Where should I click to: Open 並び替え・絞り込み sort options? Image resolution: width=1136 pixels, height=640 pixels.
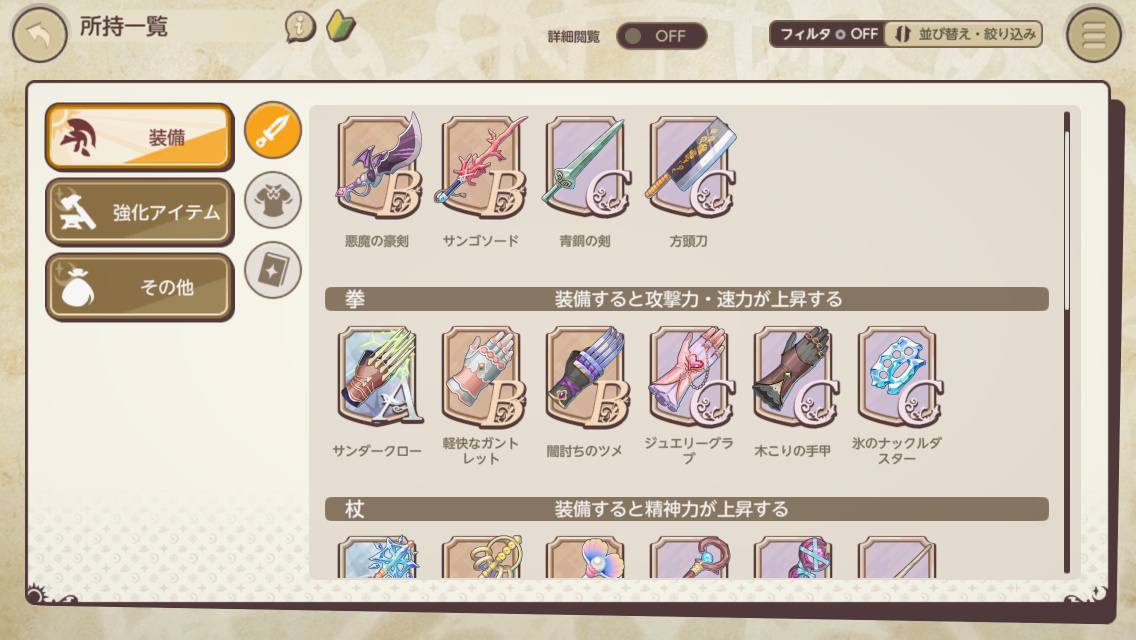(x=964, y=34)
